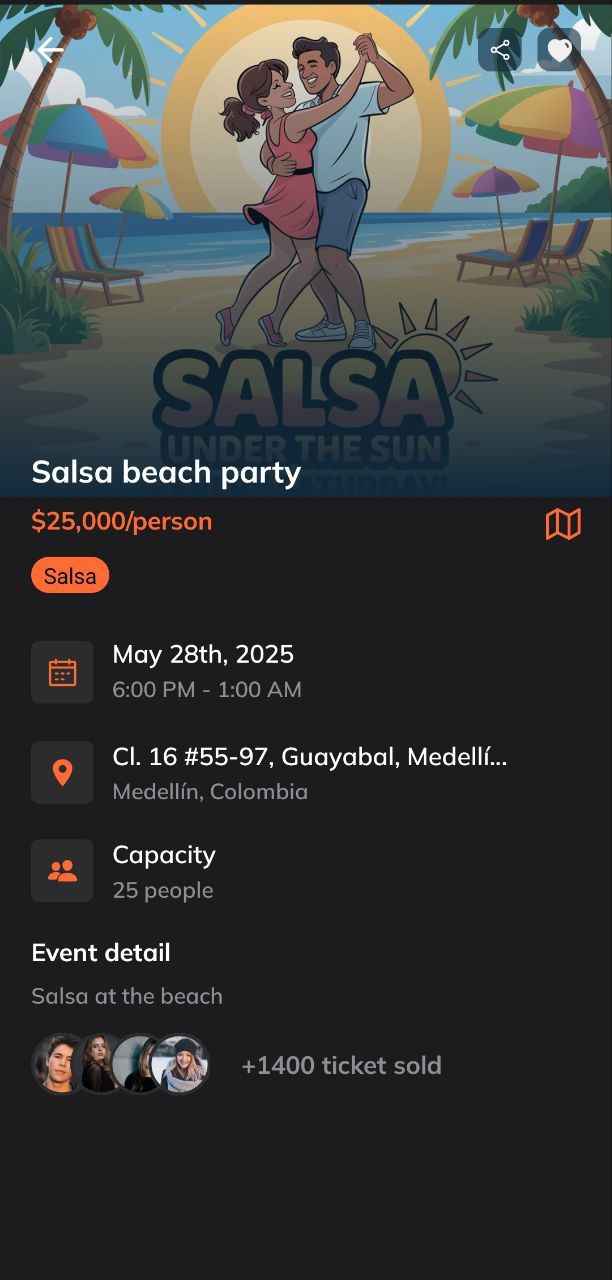
Task: Tap the capacity people icon
Action: (x=62, y=871)
